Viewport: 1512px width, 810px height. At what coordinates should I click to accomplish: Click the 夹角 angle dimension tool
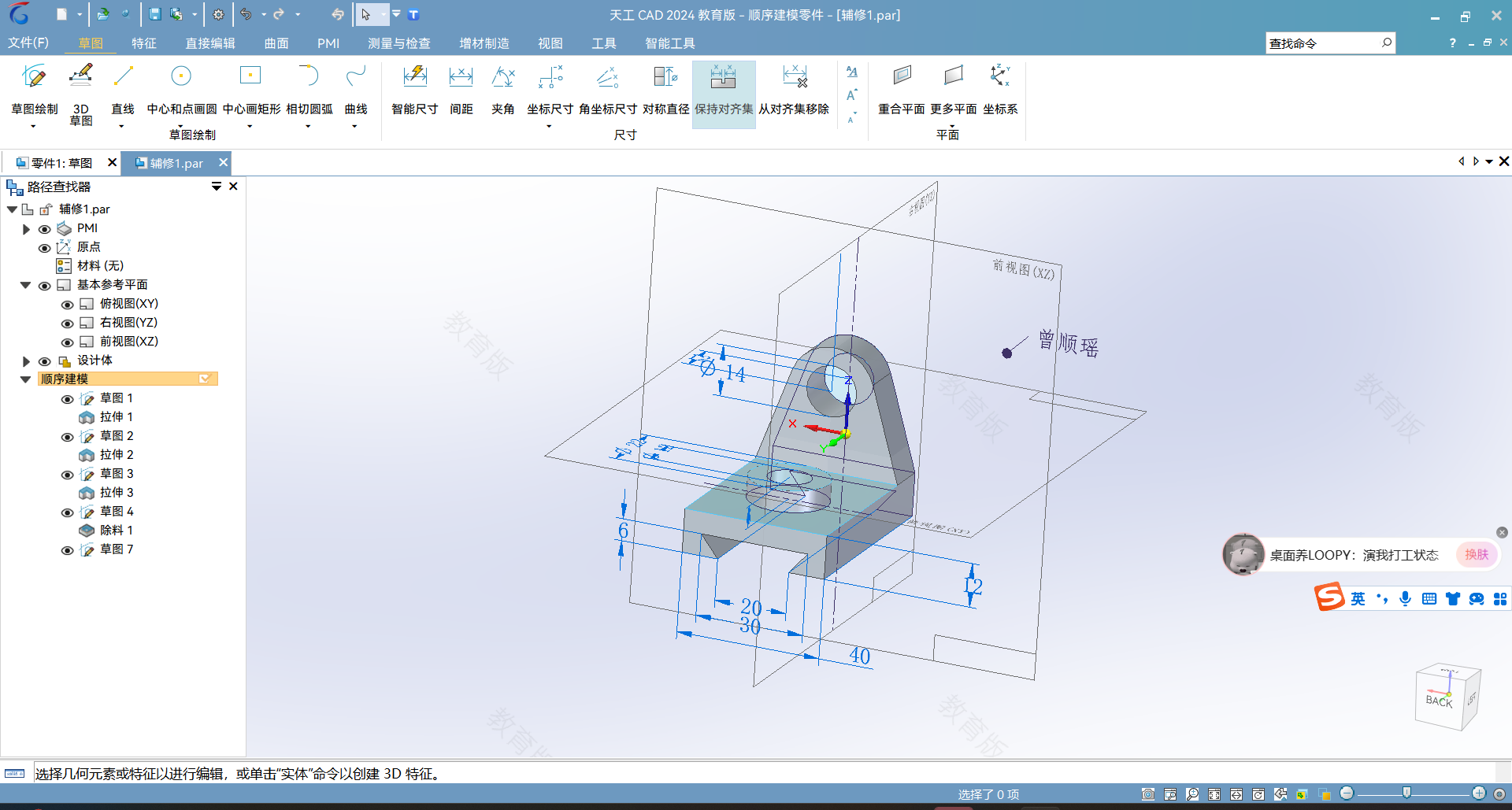coord(502,89)
